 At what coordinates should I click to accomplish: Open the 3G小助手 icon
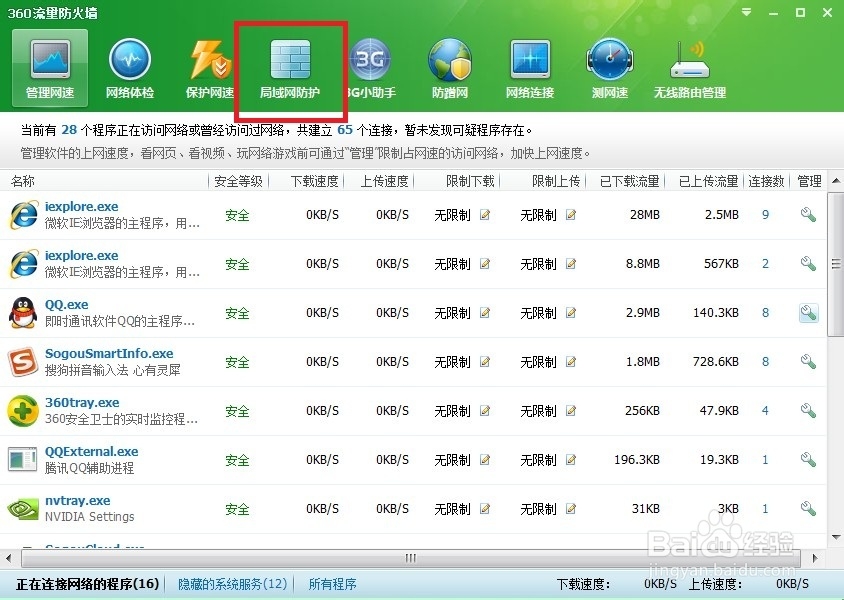[x=370, y=69]
